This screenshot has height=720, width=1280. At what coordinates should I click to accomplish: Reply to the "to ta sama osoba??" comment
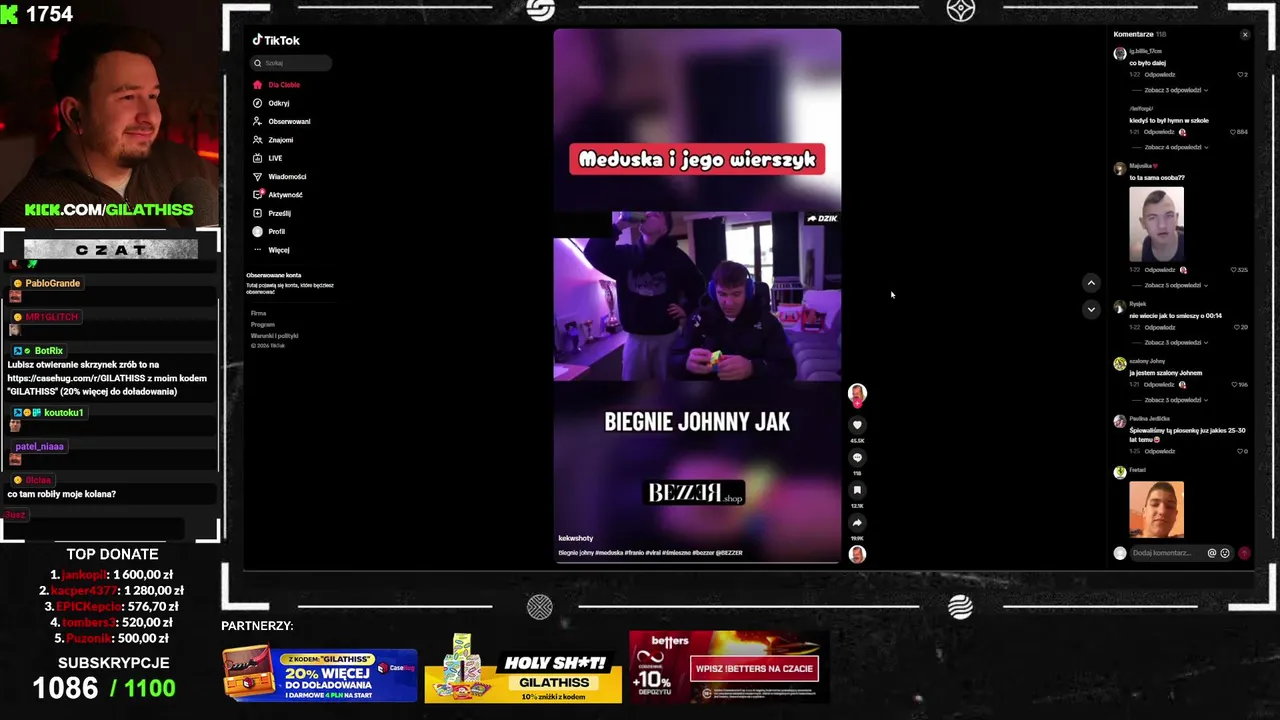click(x=1160, y=270)
